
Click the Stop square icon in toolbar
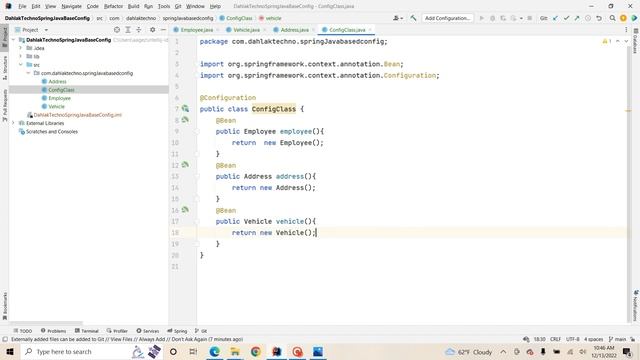pyautogui.click(x=529, y=18)
